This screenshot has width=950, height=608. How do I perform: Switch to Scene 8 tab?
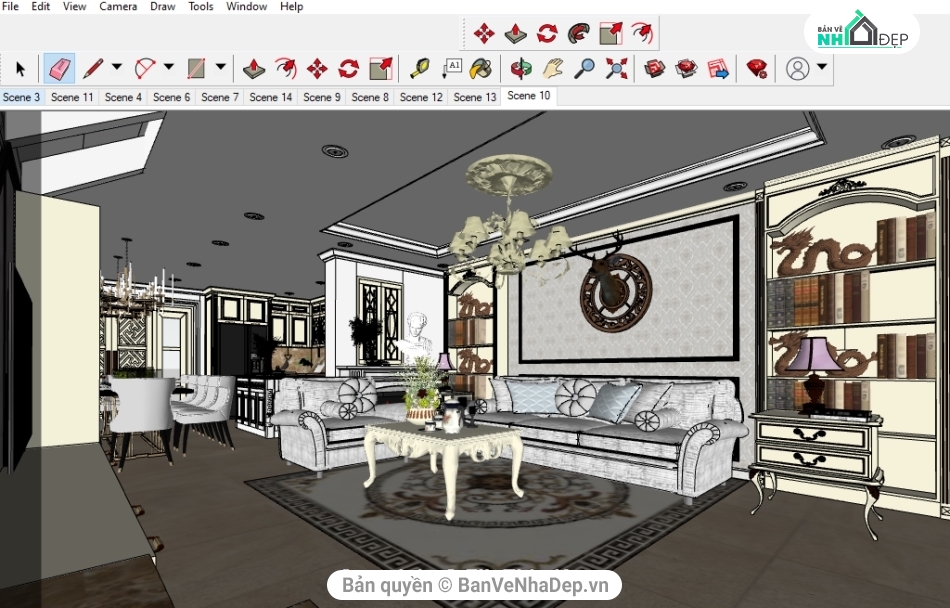click(370, 97)
